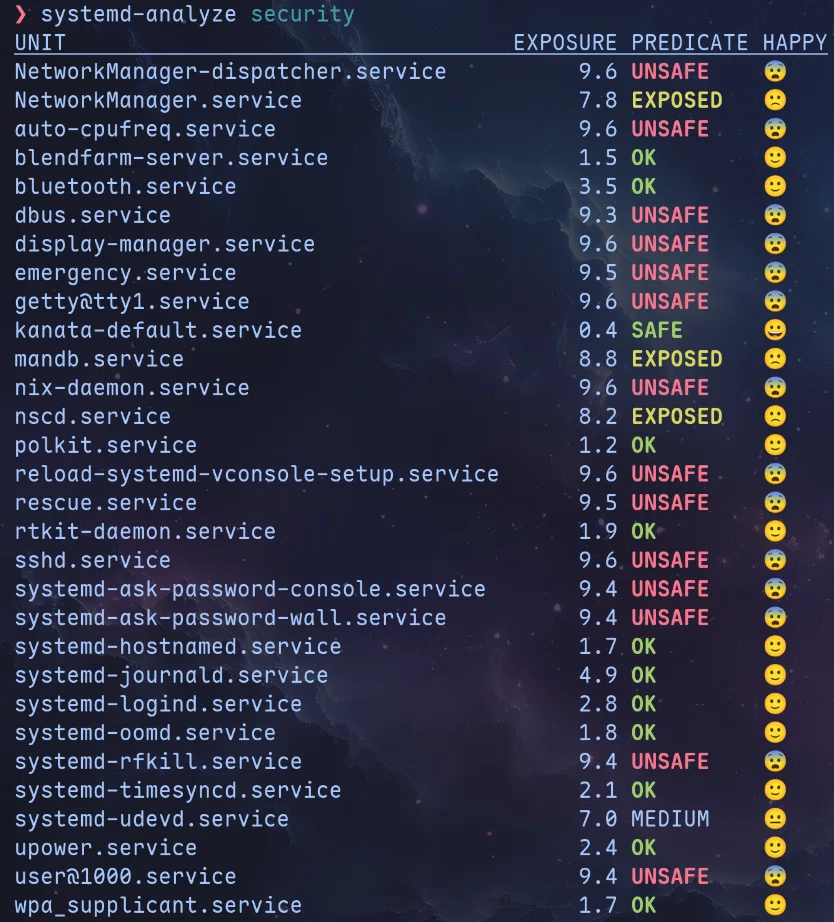Select the blendfarm-server.service unit name
834x922 pixels.
pos(171,158)
